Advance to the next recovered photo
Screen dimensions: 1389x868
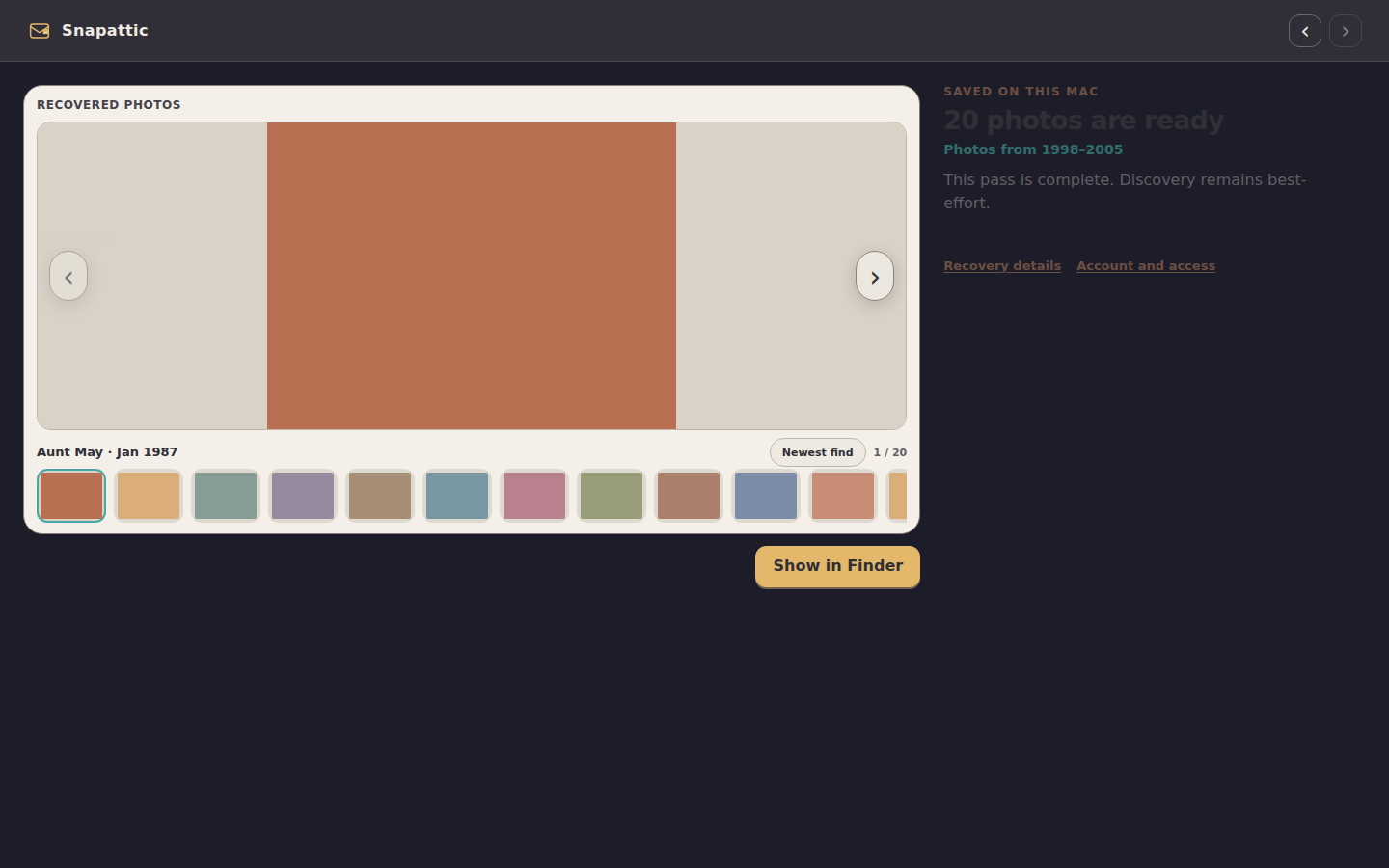click(875, 276)
